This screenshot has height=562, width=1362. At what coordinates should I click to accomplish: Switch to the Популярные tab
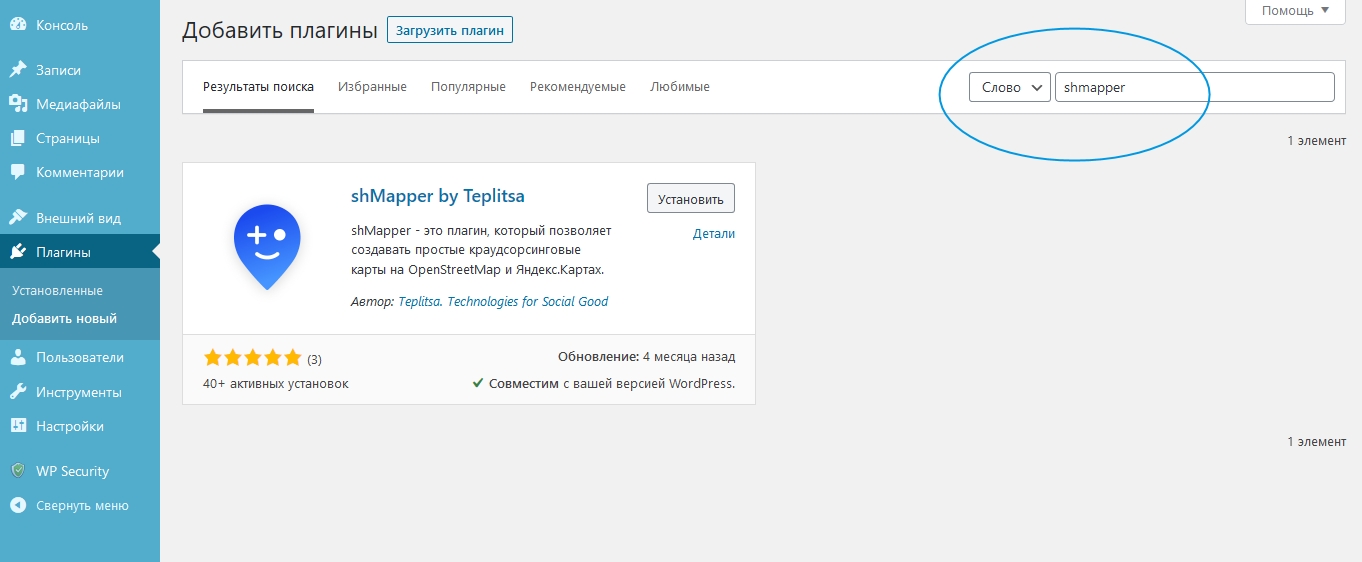point(468,87)
